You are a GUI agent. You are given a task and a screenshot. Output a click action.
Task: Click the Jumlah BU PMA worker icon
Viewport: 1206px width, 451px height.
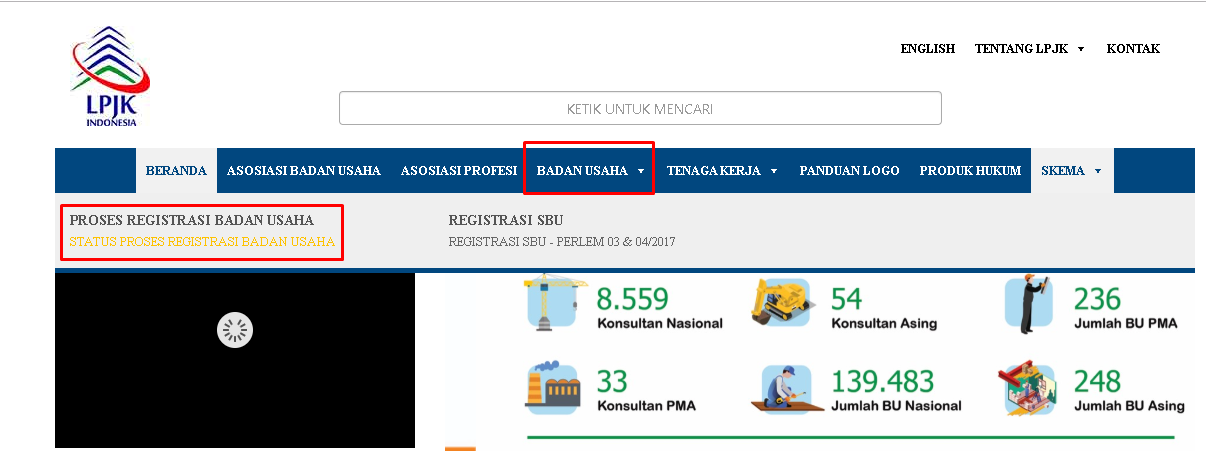[1027, 303]
